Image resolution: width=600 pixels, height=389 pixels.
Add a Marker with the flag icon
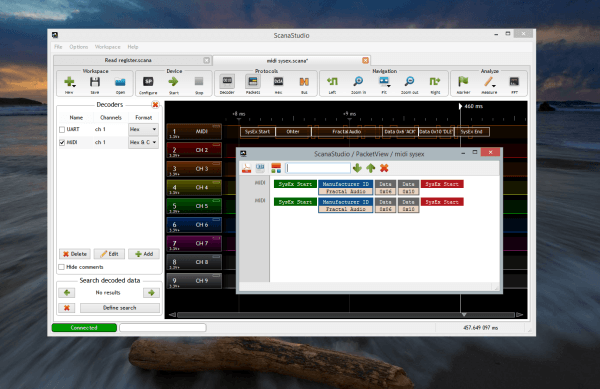click(x=463, y=81)
